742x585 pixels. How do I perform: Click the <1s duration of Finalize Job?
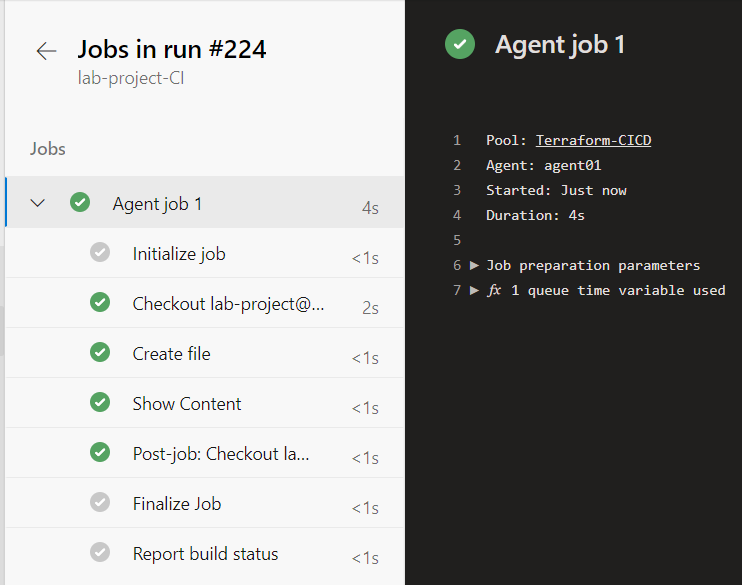click(365, 508)
